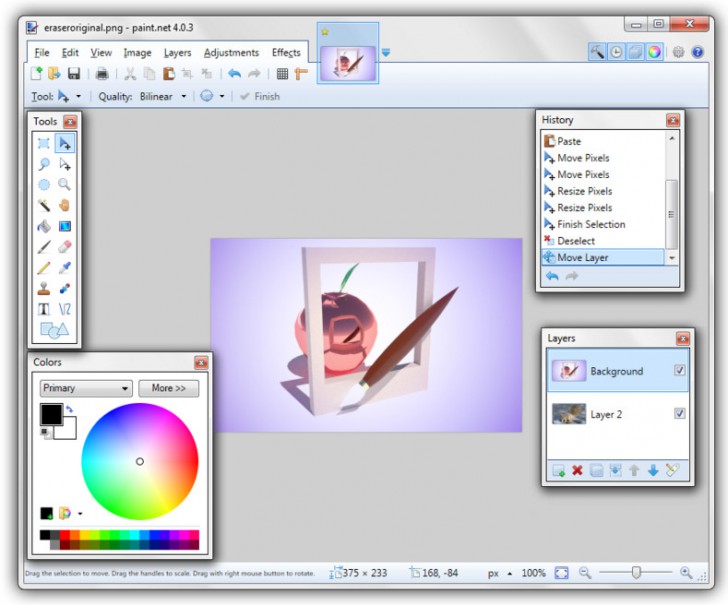Select the Paint Bucket tool

click(x=44, y=226)
